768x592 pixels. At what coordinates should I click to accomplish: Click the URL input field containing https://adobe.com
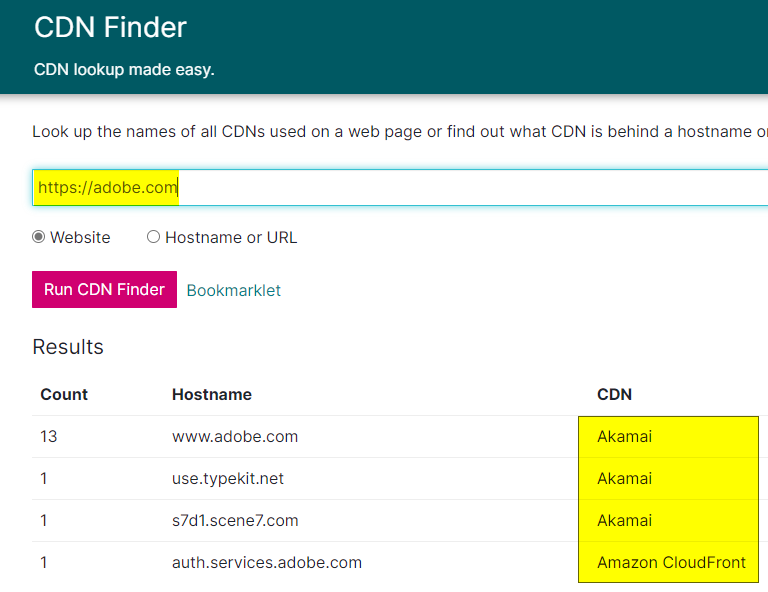(x=400, y=188)
